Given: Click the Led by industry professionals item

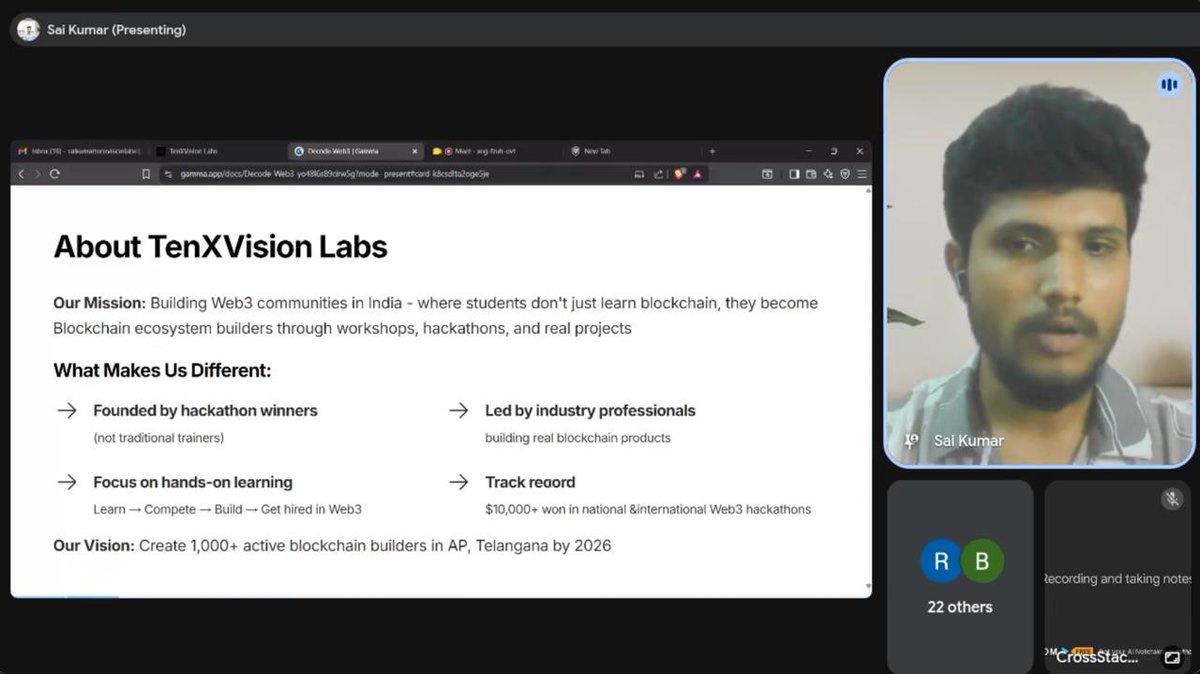Looking at the screenshot, I should point(590,410).
